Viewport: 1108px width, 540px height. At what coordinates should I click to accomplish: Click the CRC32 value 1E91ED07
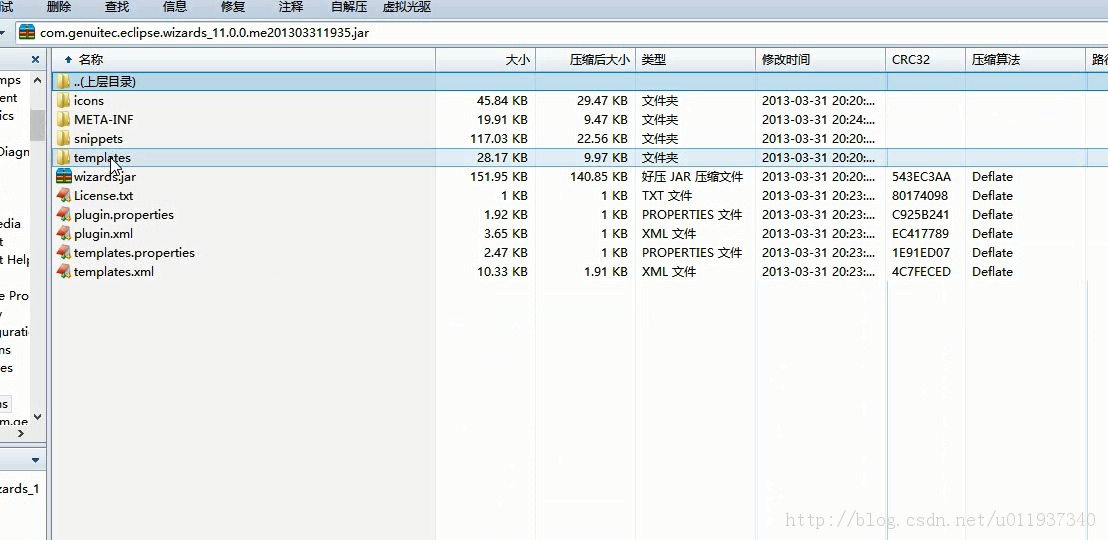coord(921,253)
